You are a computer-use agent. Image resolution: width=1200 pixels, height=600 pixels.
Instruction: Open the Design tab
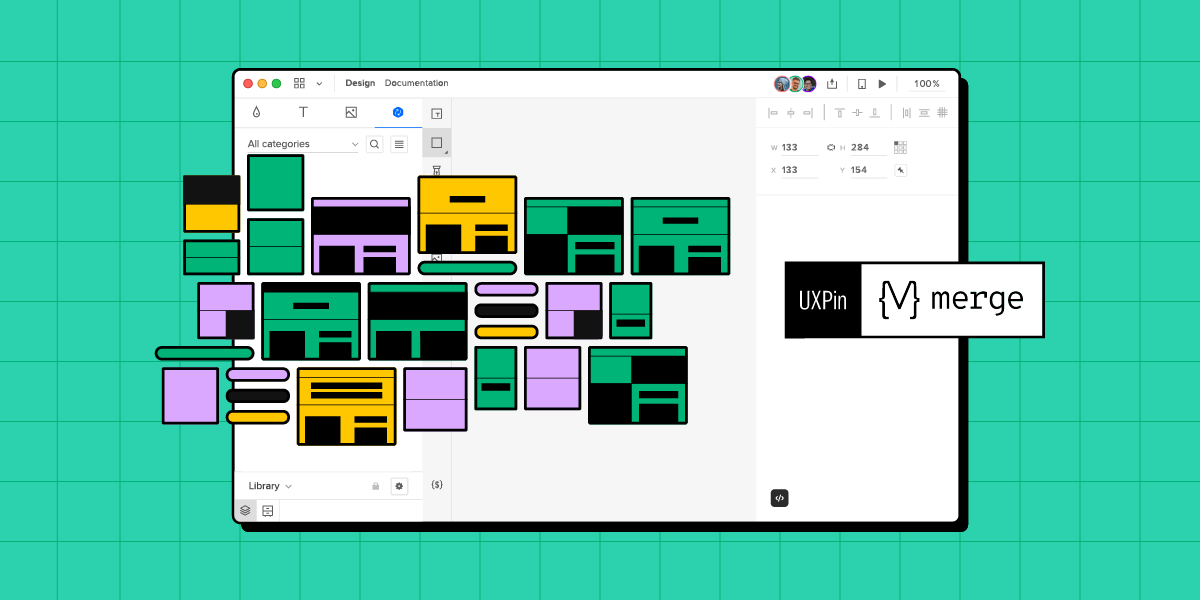[x=360, y=83]
